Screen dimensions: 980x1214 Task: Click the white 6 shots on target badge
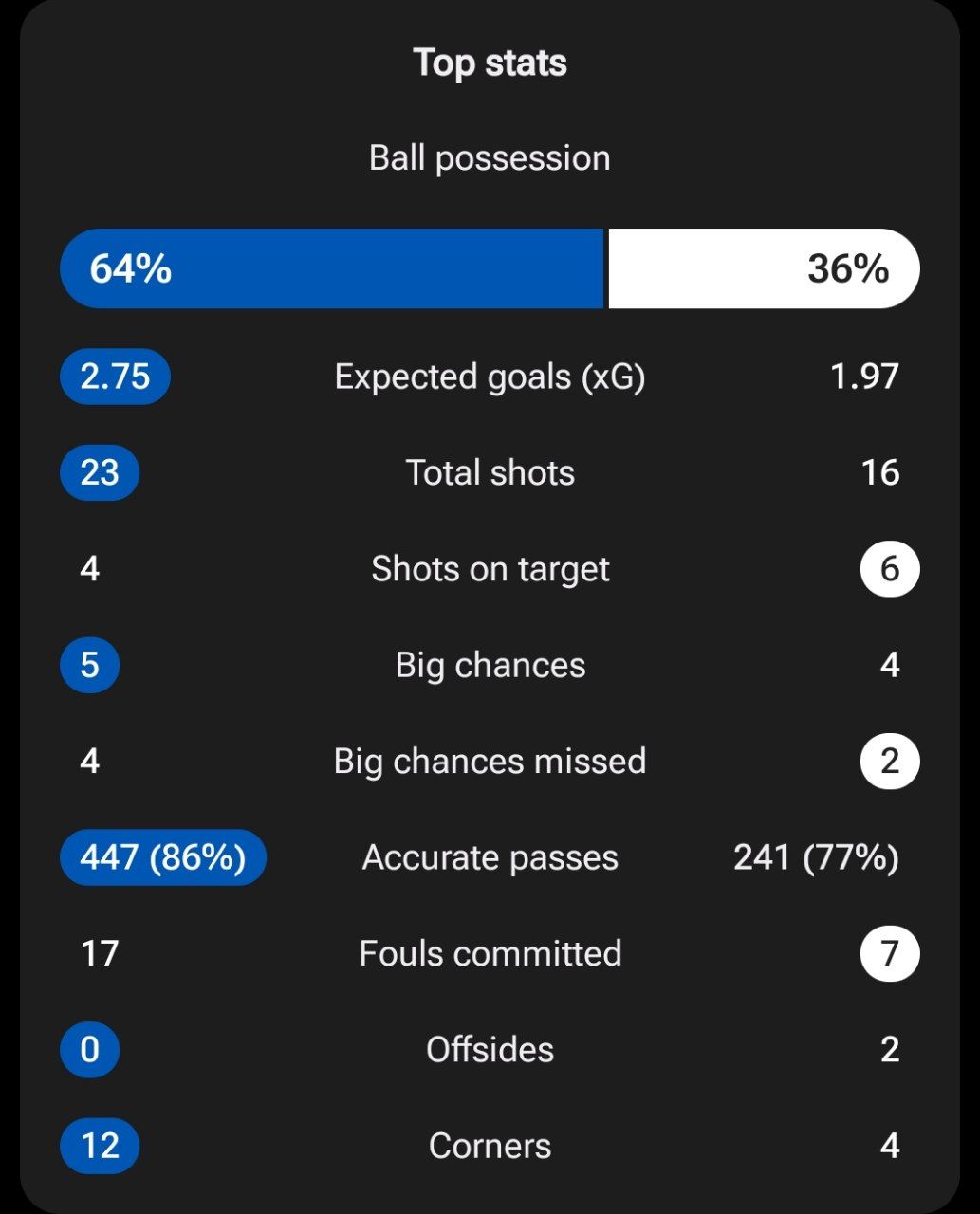889,569
